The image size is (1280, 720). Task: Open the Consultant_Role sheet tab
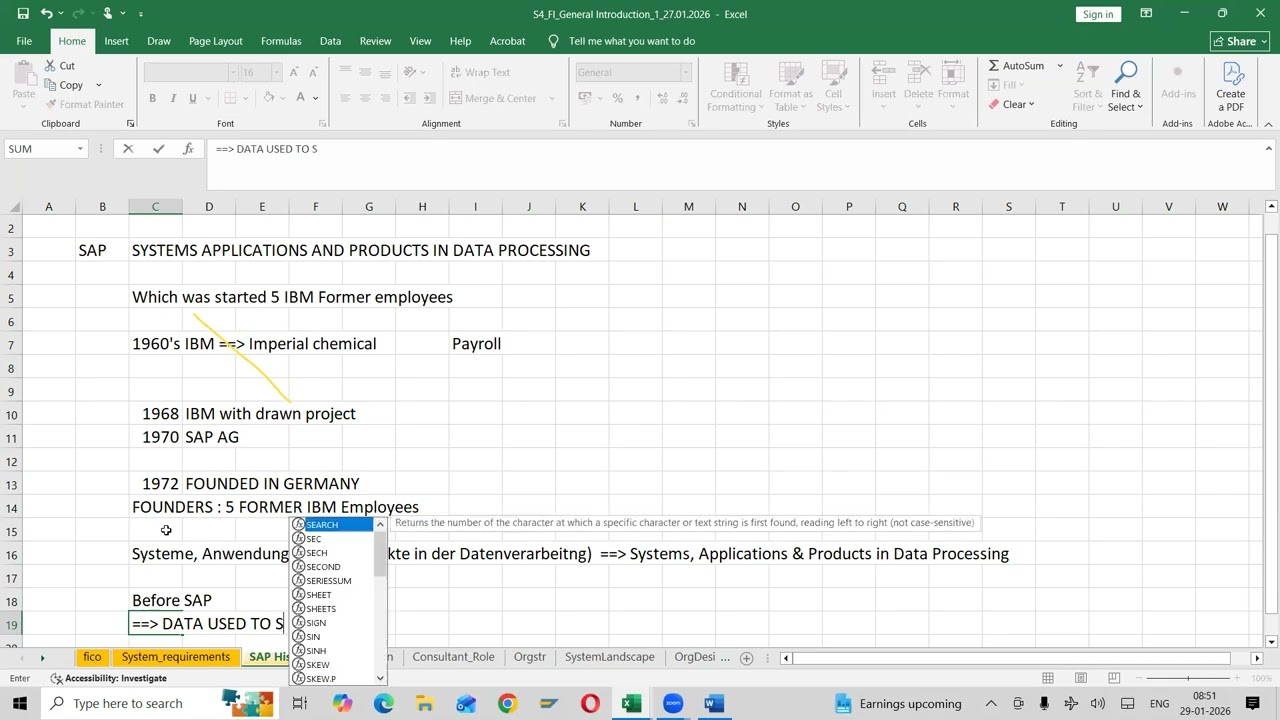point(453,657)
